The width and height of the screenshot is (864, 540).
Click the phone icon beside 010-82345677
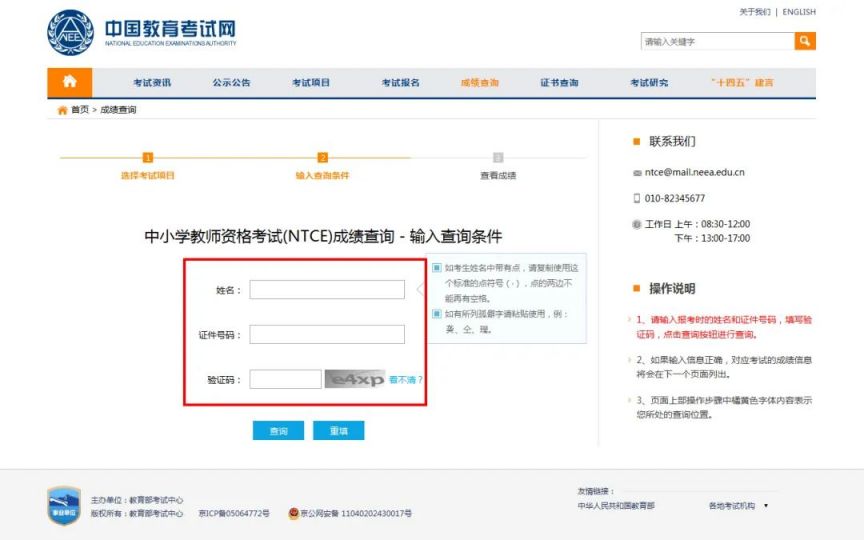click(x=637, y=198)
